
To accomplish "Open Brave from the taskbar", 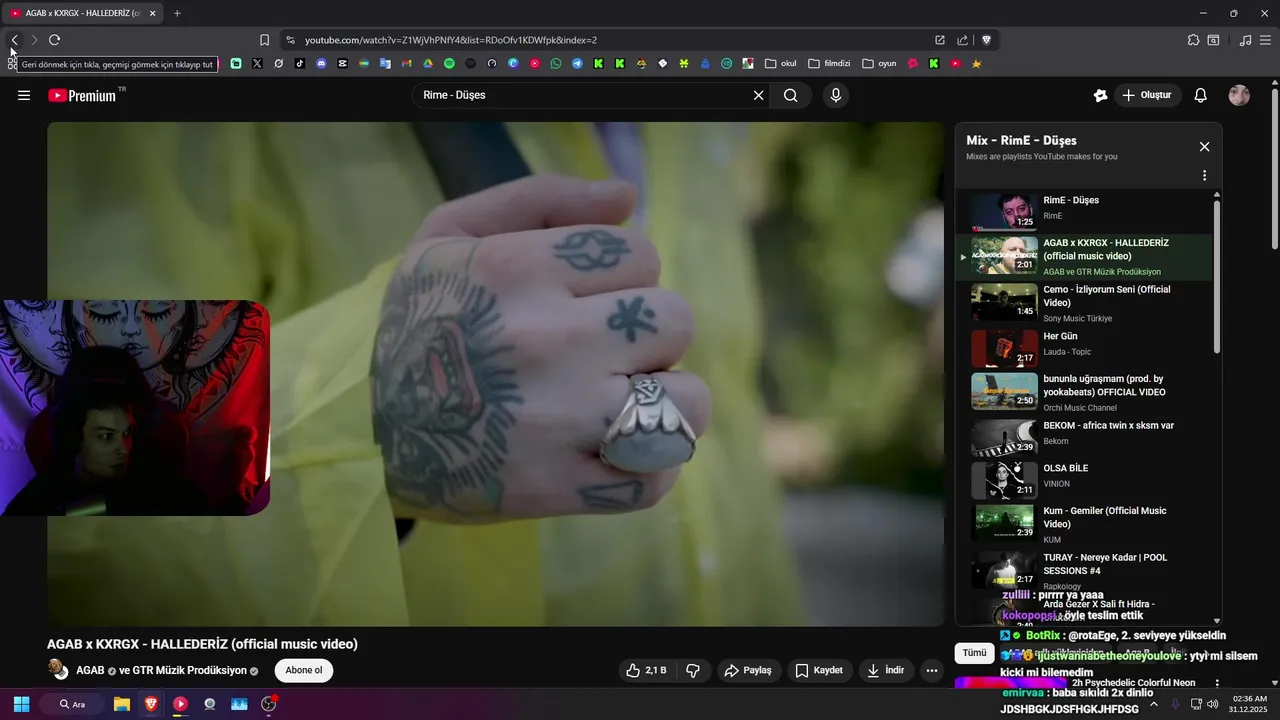I will [x=151, y=704].
